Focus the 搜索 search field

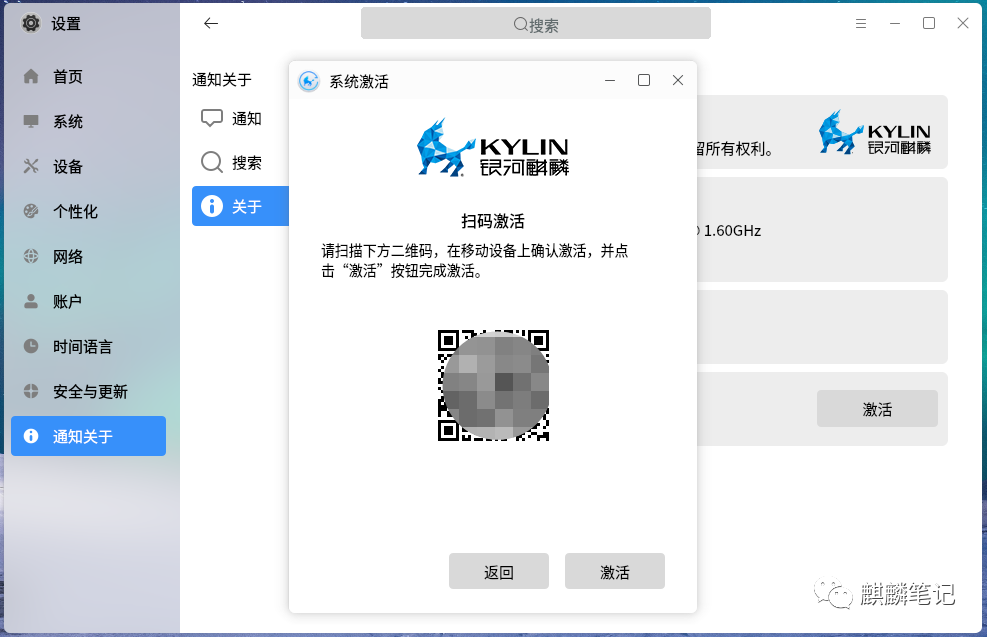click(536, 24)
